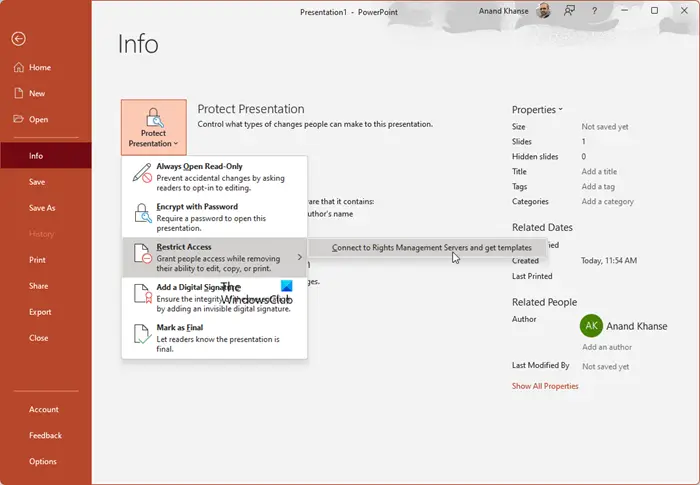Click the Add an author field

click(x=607, y=347)
